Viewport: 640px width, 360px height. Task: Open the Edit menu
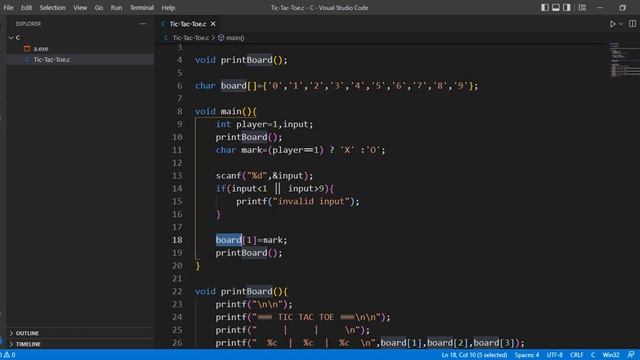tap(26, 8)
